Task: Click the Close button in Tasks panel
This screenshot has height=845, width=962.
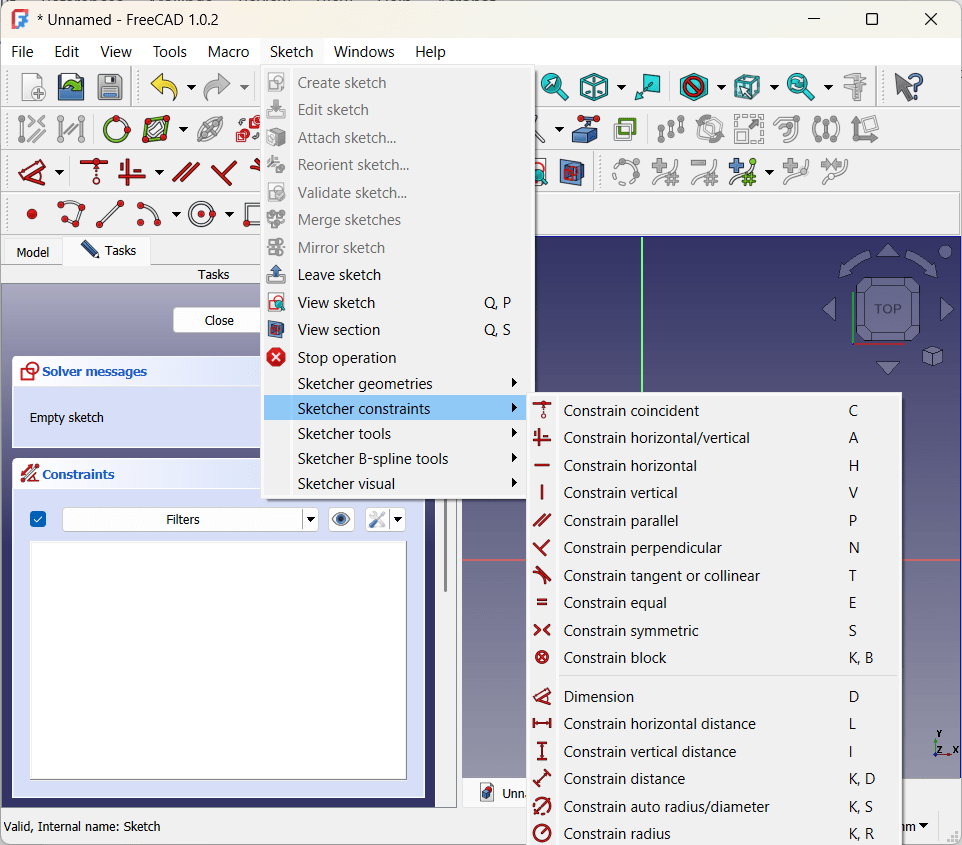Action: [x=218, y=320]
